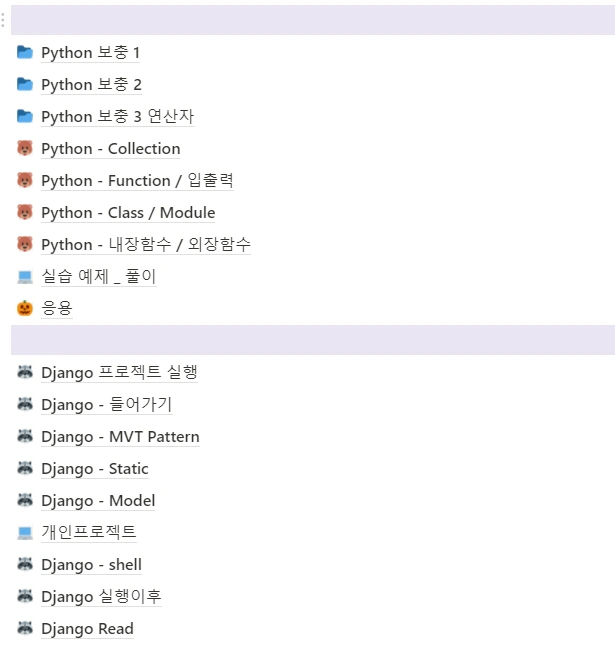Click the raccoon icon beside Django - shell

tap(25, 564)
